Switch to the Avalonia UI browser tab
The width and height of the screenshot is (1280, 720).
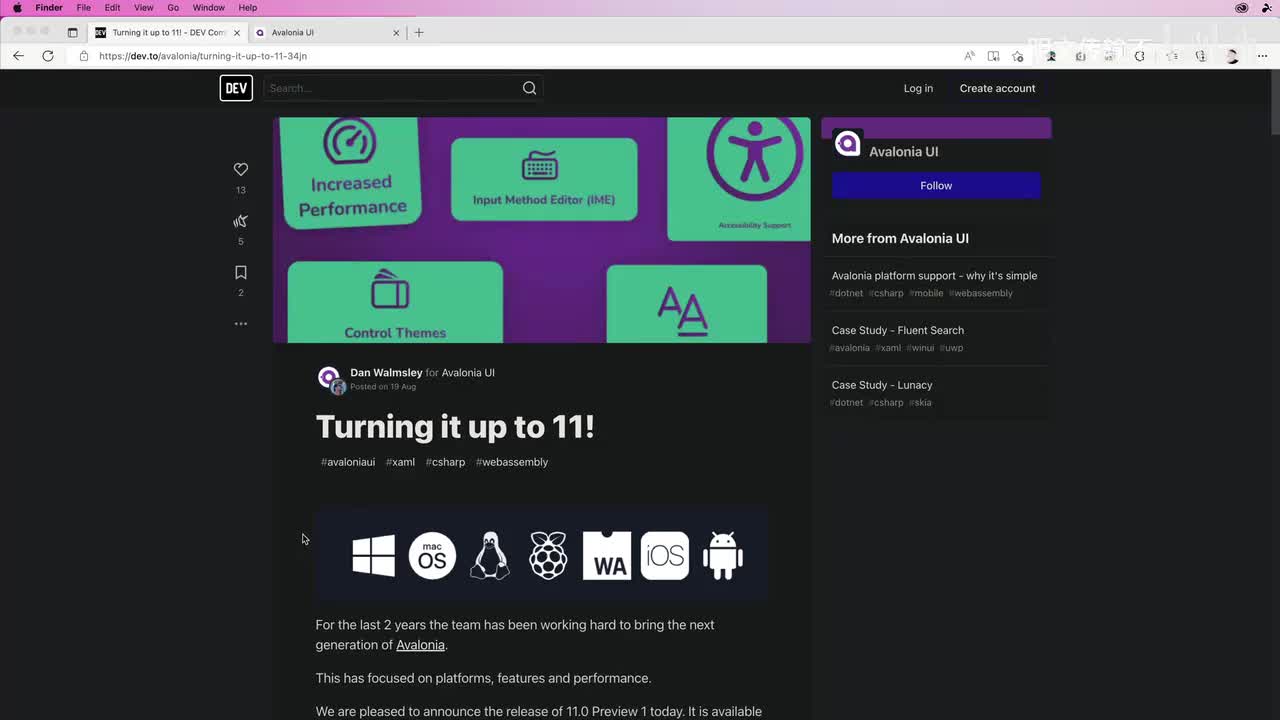point(325,33)
